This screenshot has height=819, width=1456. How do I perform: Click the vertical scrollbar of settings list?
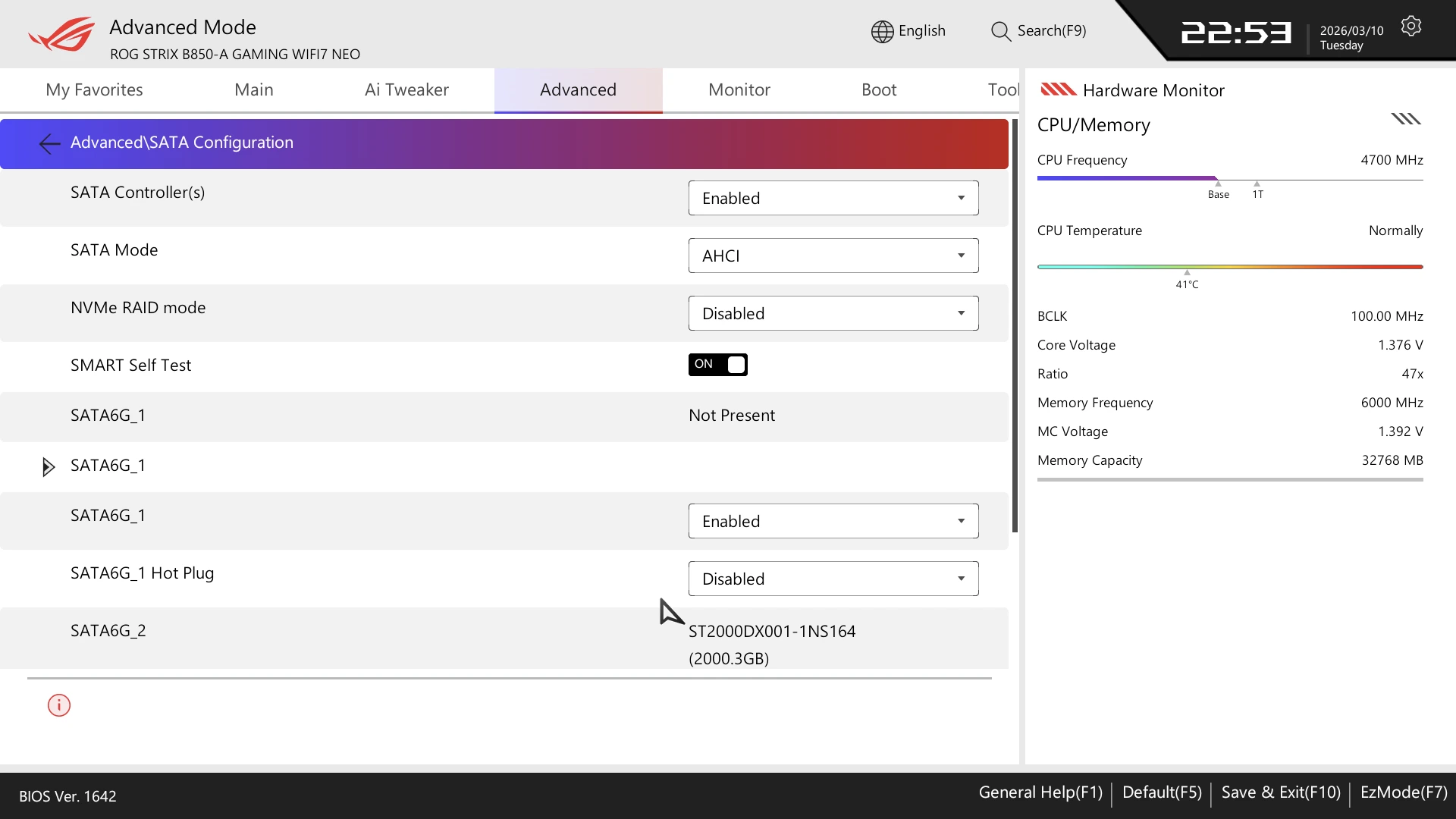click(x=1015, y=326)
